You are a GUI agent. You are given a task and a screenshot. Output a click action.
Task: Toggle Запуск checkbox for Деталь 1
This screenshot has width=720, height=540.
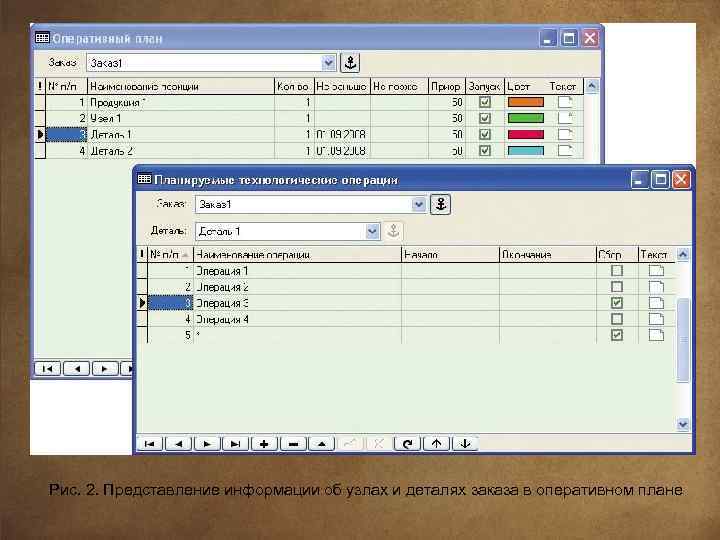(x=484, y=134)
